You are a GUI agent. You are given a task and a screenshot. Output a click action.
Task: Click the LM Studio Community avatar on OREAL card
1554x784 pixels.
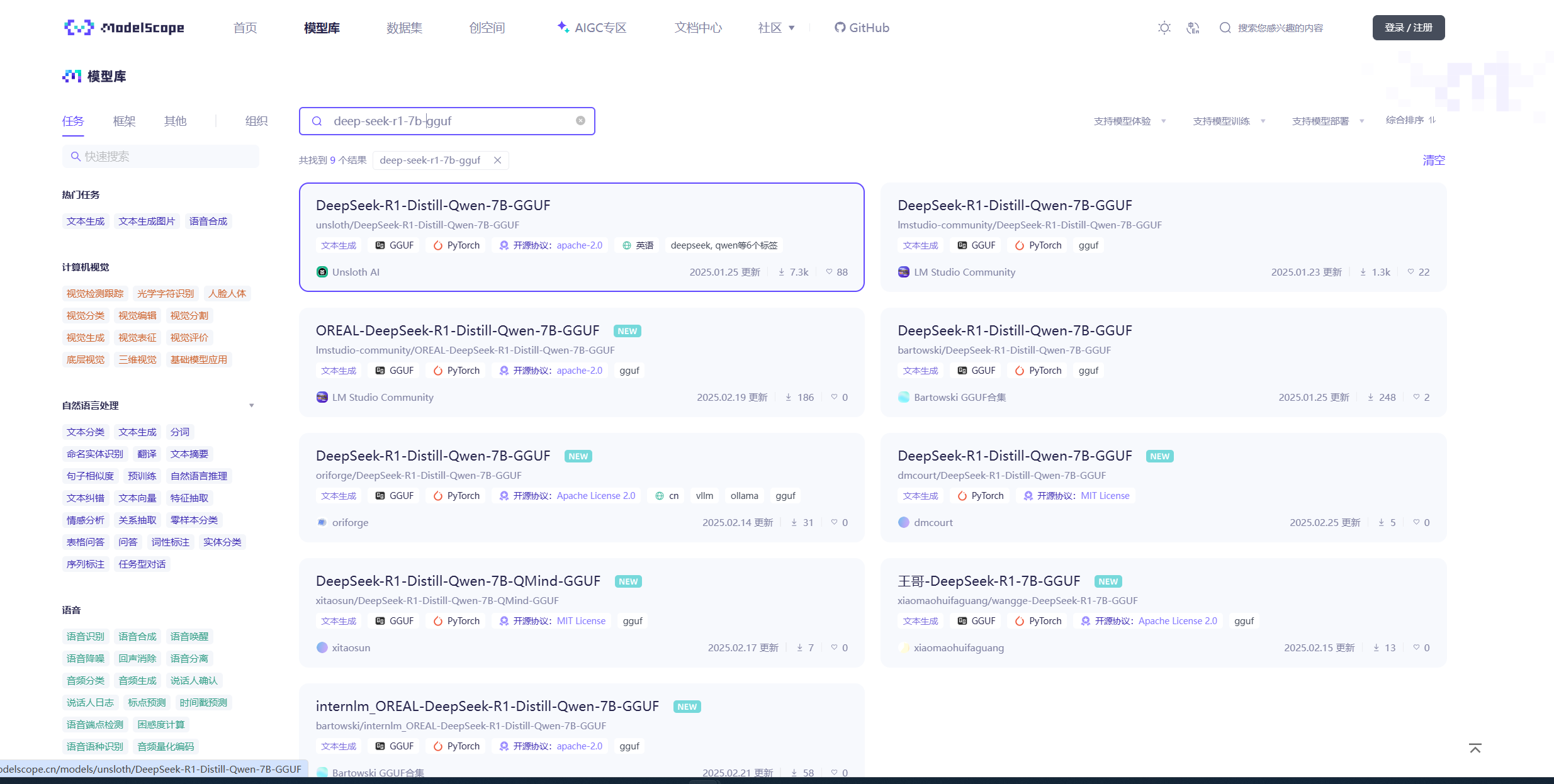pyautogui.click(x=322, y=397)
